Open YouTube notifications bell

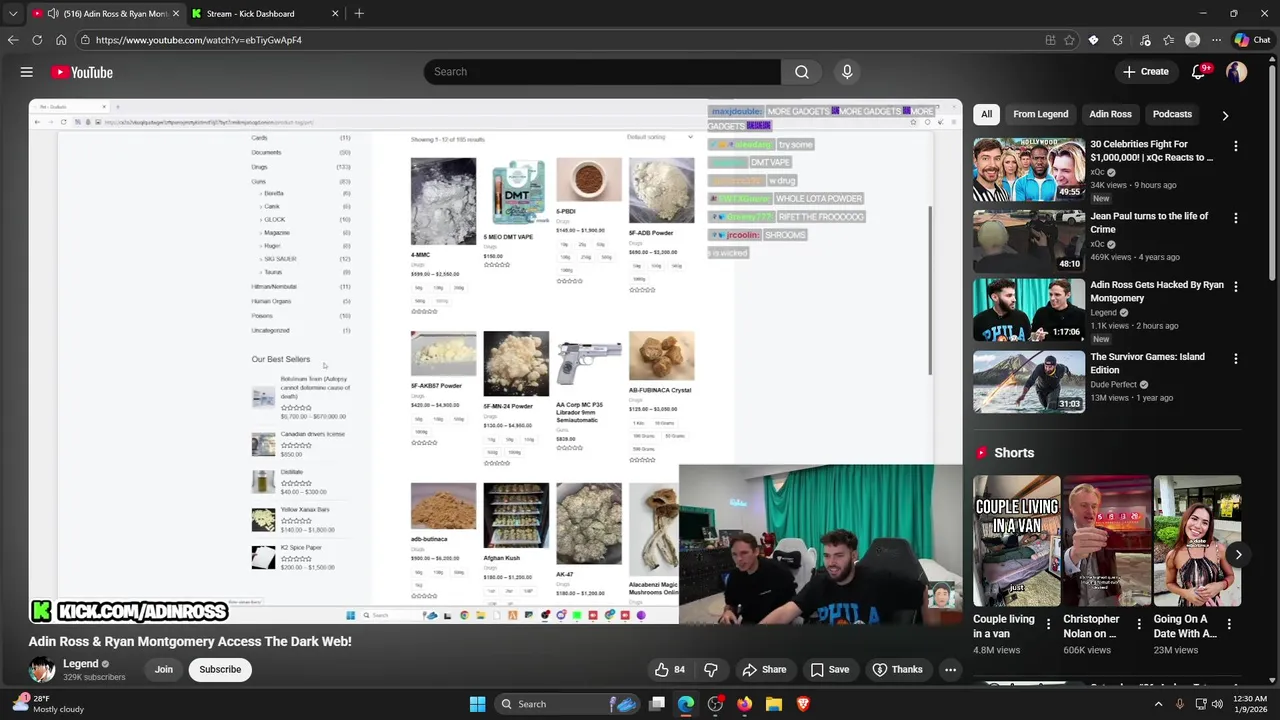(x=1199, y=72)
